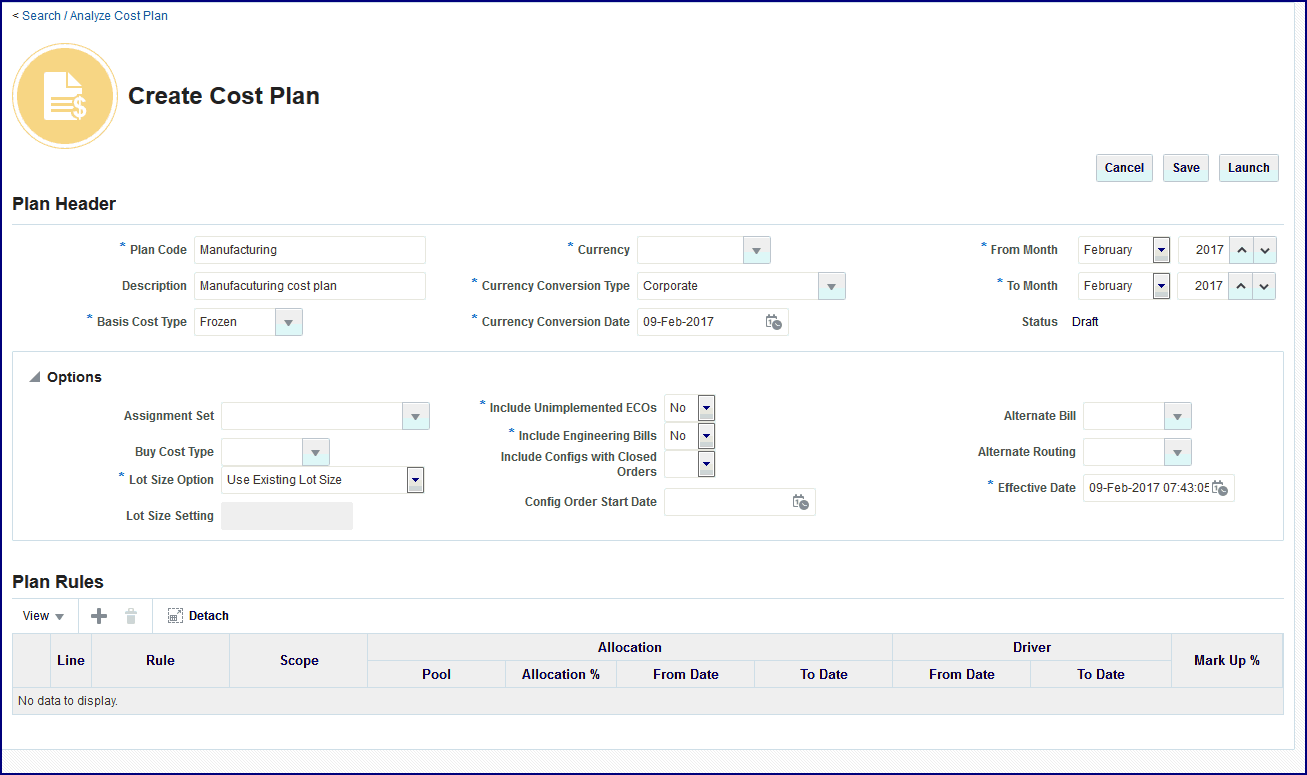Screen dimensions: 1307x775
Task: Open the Assignment Set dropdown
Action: (x=416, y=416)
